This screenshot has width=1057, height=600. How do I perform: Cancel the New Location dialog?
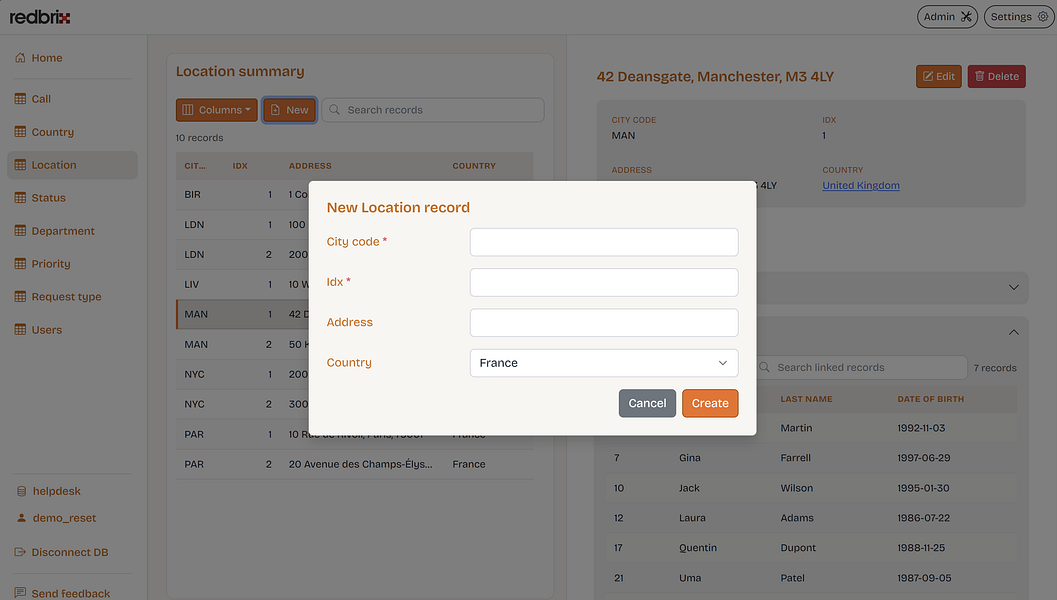(647, 403)
